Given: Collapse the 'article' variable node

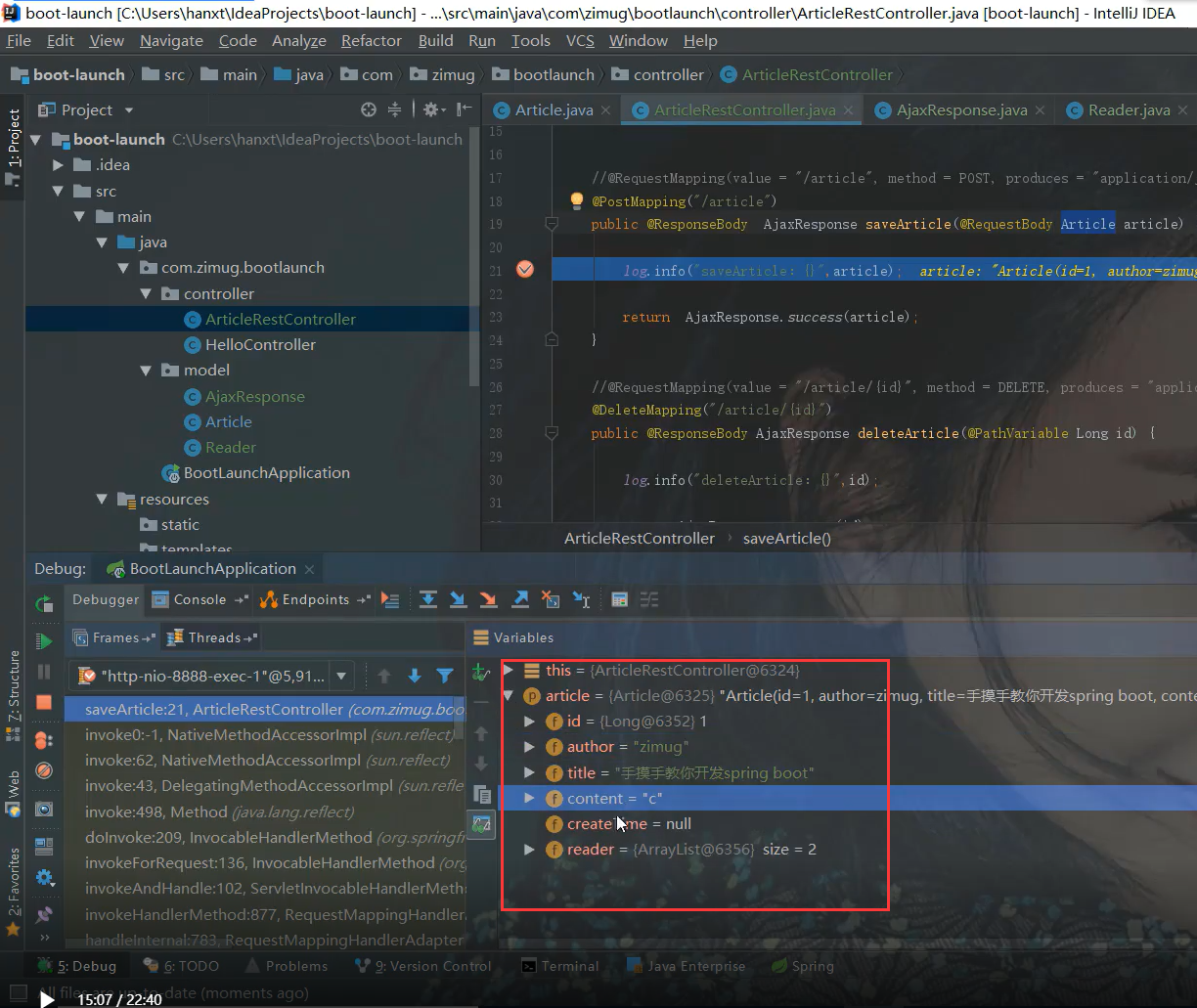Looking at the screenshot, I should [x=508, y=696].
